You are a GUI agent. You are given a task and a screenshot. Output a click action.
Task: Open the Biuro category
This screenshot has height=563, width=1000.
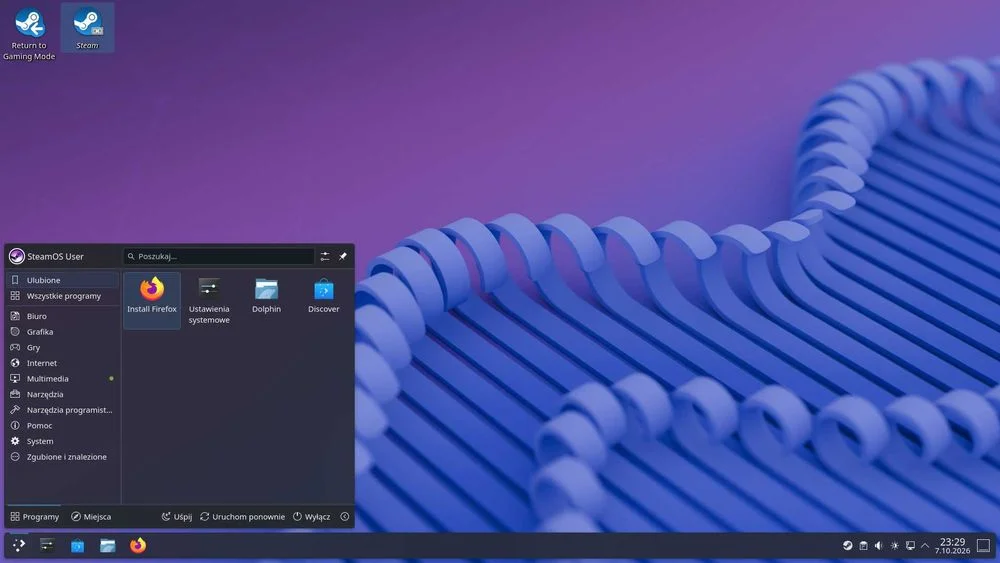[62, 316]
